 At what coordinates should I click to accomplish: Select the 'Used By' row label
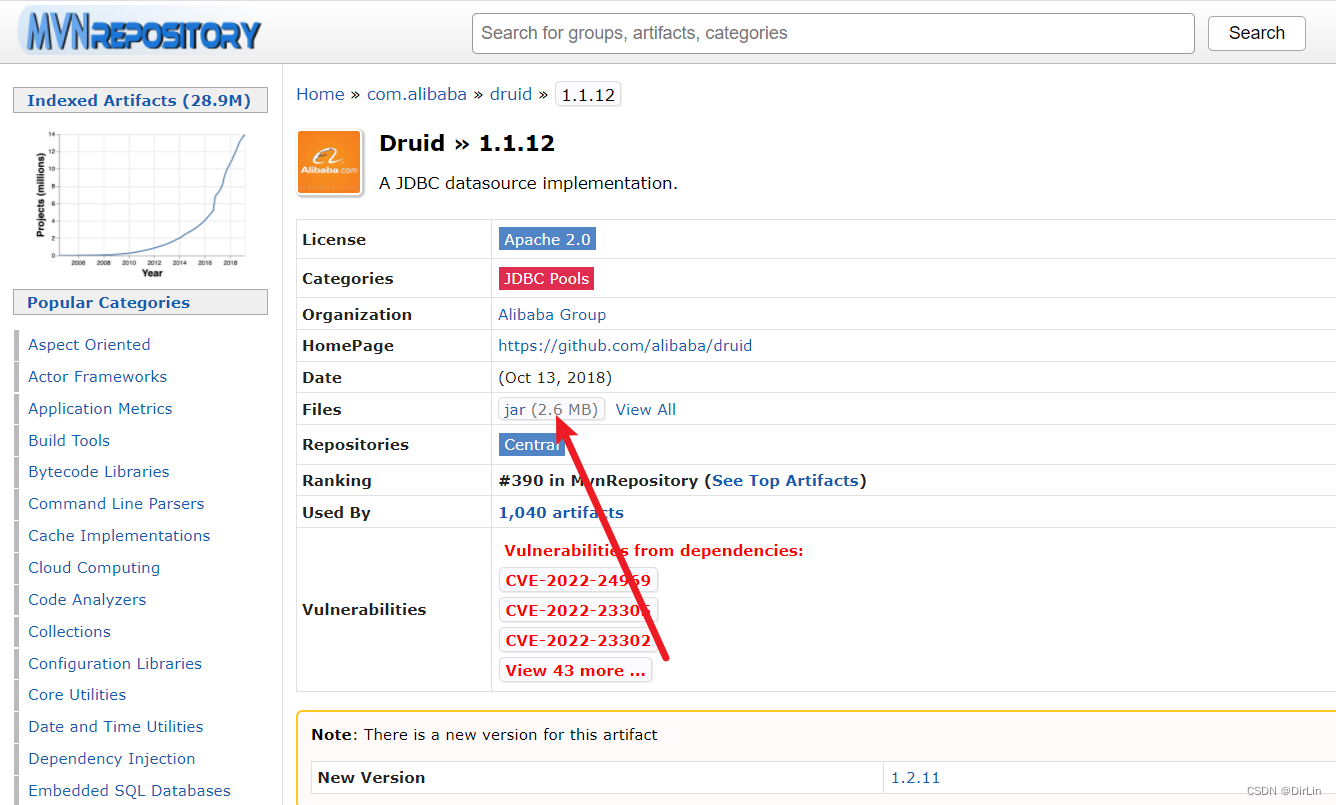point(336,512)
